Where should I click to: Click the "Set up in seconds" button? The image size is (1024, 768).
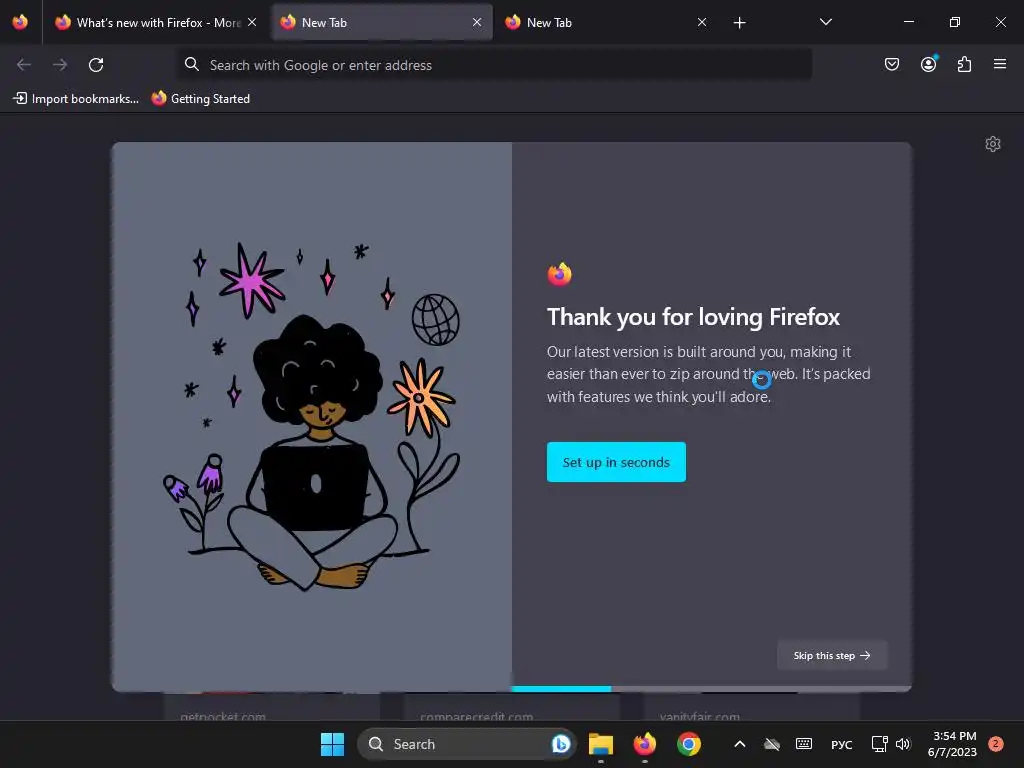tap(616, 462)
